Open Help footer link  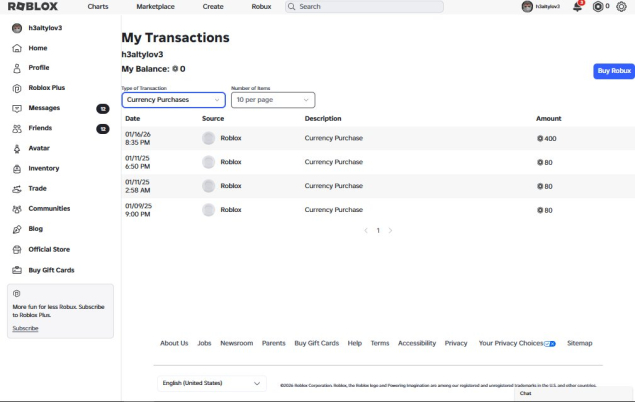[355, 343]
